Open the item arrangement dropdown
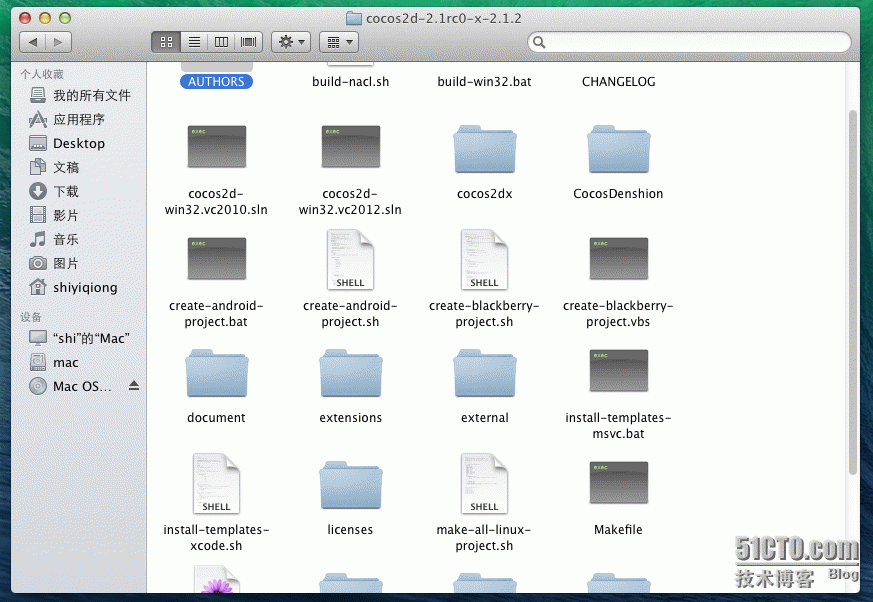 pos(339,42)
